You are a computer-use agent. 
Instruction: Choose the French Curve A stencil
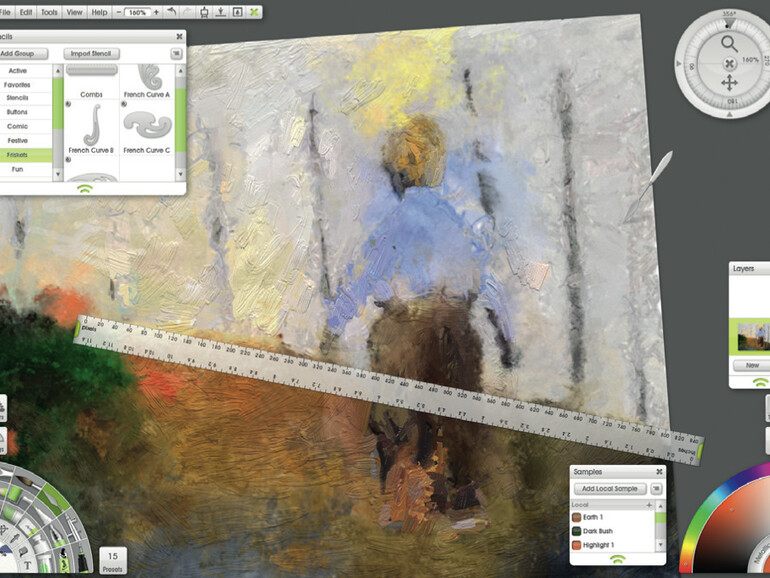click(147, 82)
